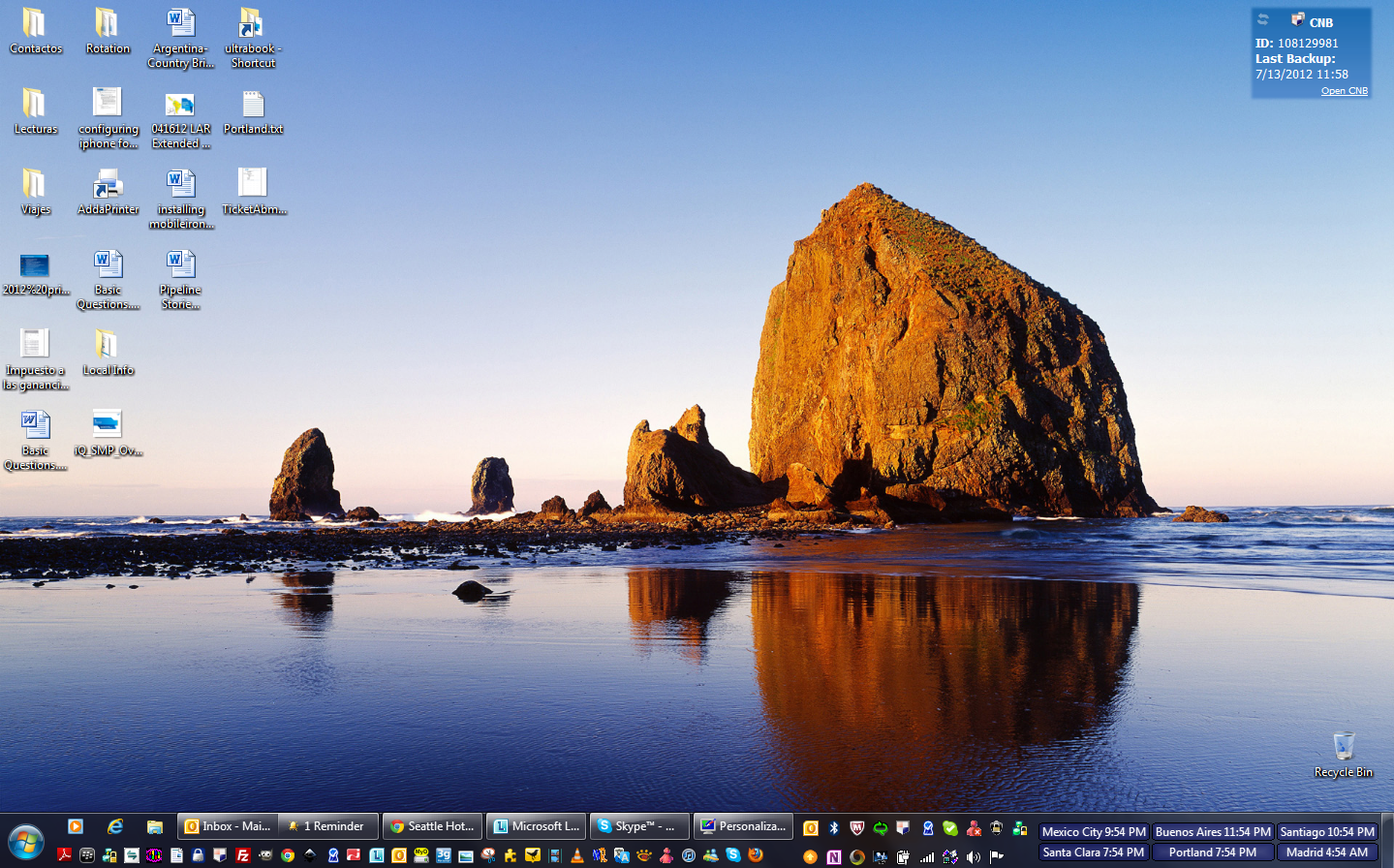Click the refresh arrows on the CNB gadget
Viewport: 1394px width, 868px height.
click(x=1261, y=19)
